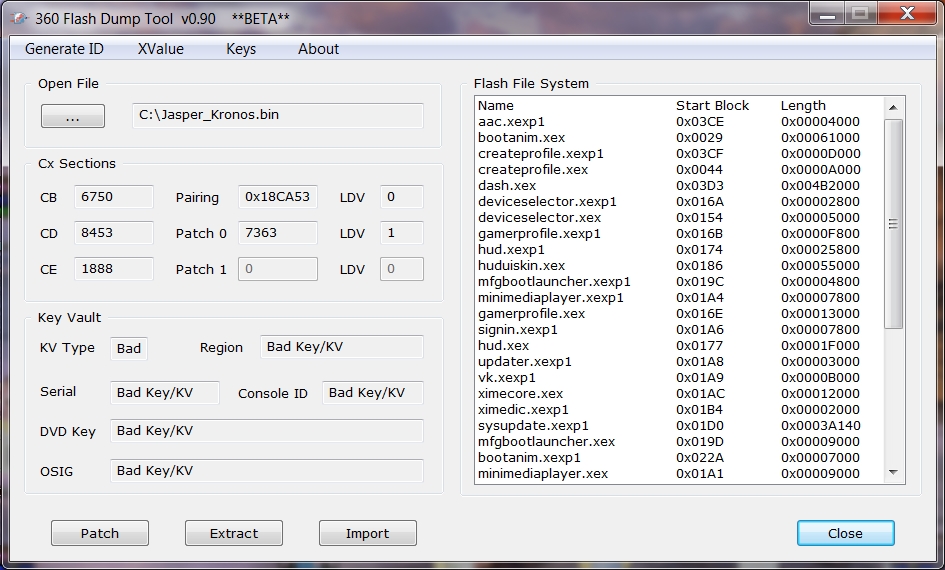The image size is (945, 570).
Task: Click the Patch 1 field
Action: (278, 269)
